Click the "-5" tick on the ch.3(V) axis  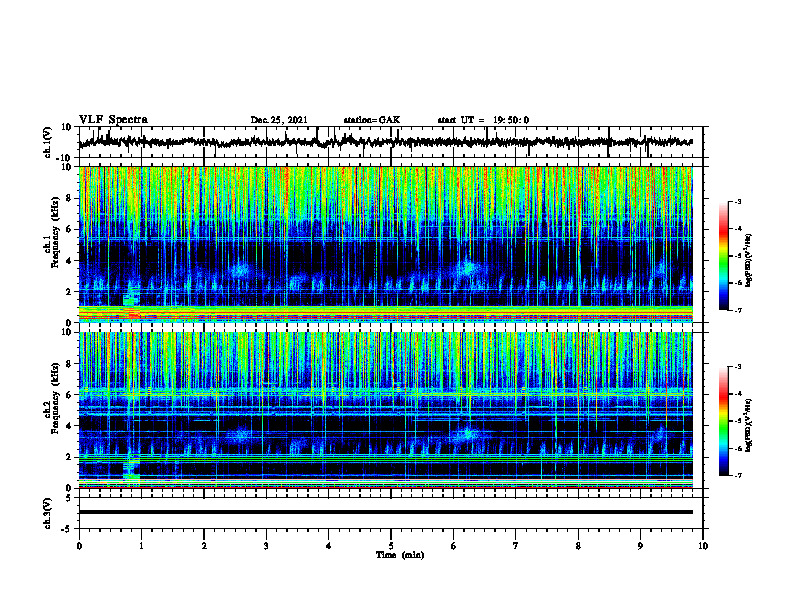pos(67,529)
